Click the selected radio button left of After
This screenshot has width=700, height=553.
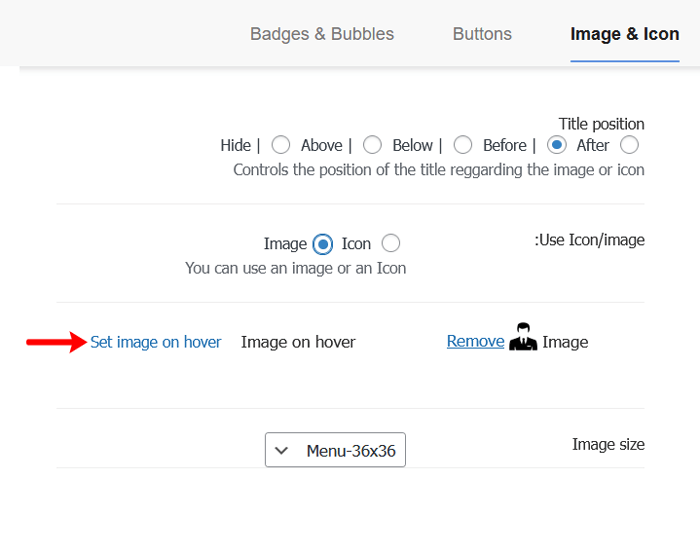[x=558, y=145]
